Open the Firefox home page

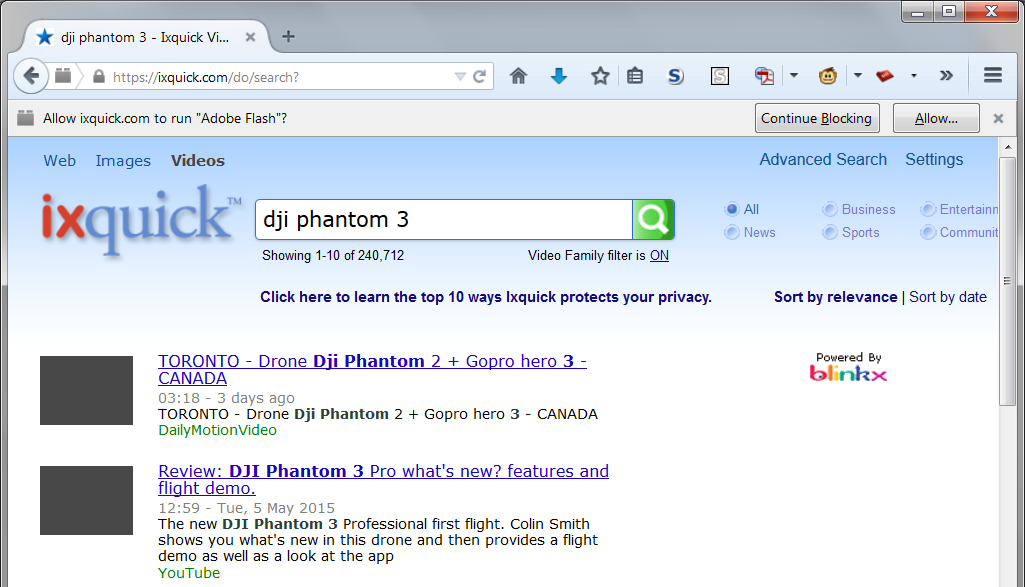[x=518, y=76]
